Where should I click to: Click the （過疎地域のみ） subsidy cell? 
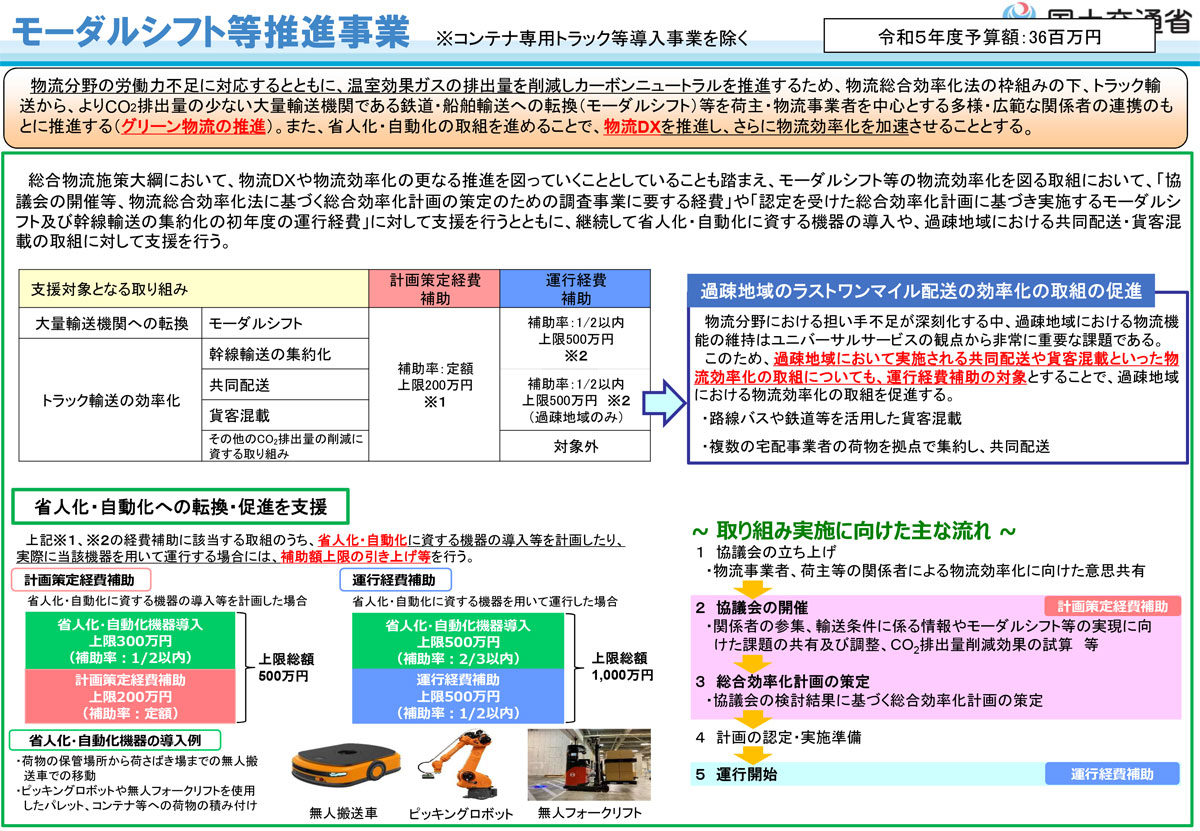tap(574, 400)
